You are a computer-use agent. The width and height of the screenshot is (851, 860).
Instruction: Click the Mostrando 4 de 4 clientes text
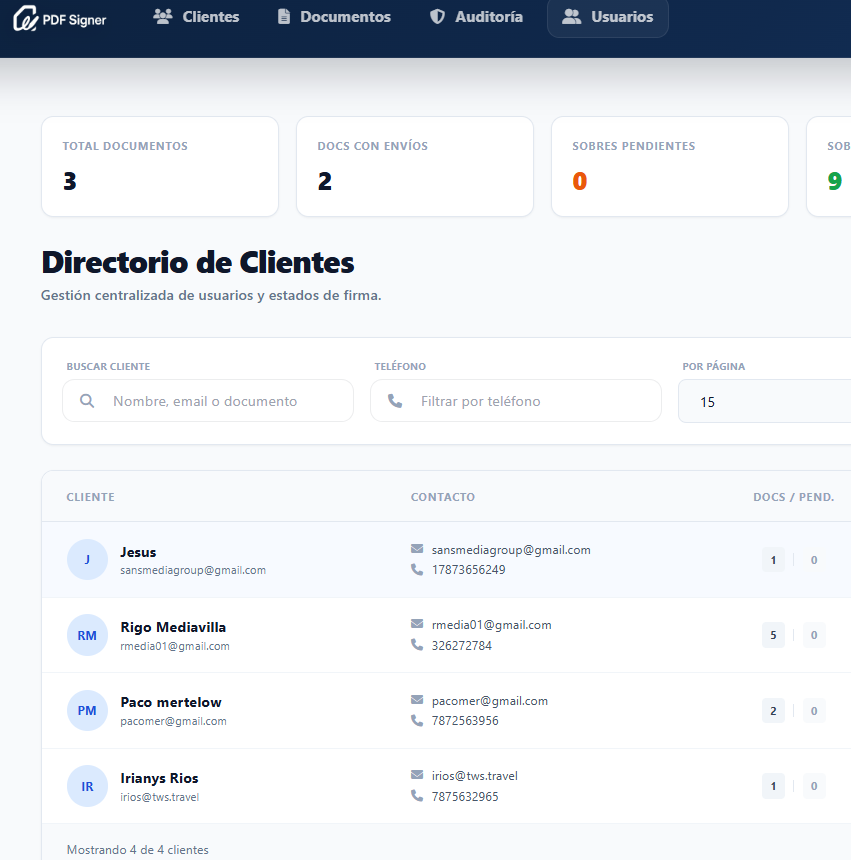click(x=138, y=850)
